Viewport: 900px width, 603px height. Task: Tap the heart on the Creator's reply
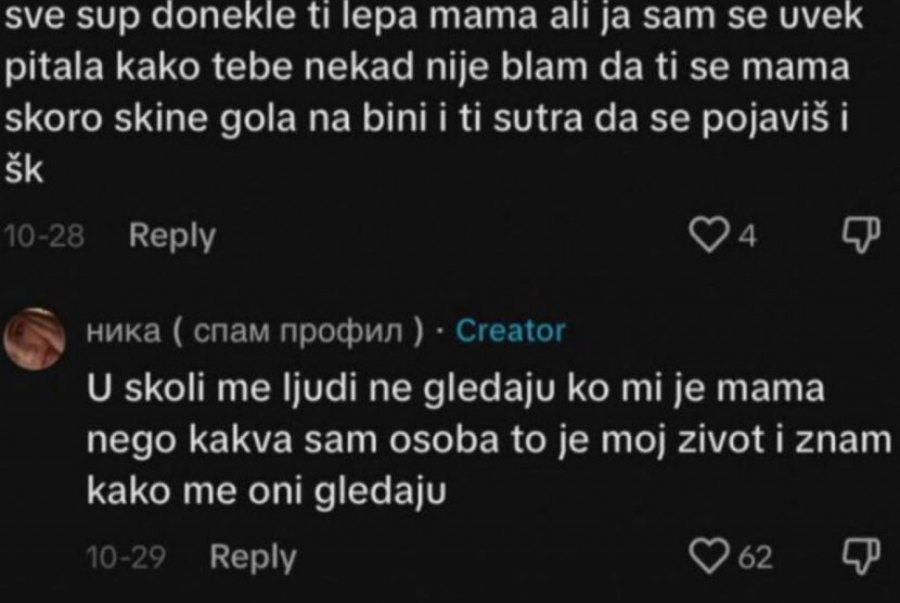coord(715,557)
